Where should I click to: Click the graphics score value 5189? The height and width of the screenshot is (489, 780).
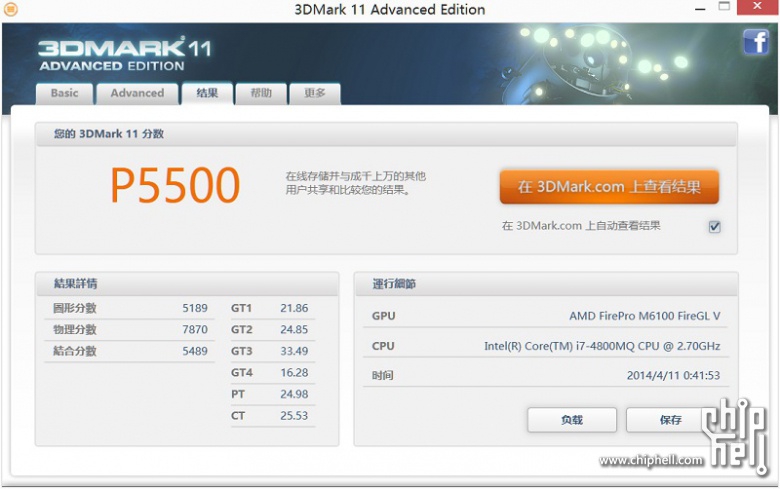(x=195, y=308)
